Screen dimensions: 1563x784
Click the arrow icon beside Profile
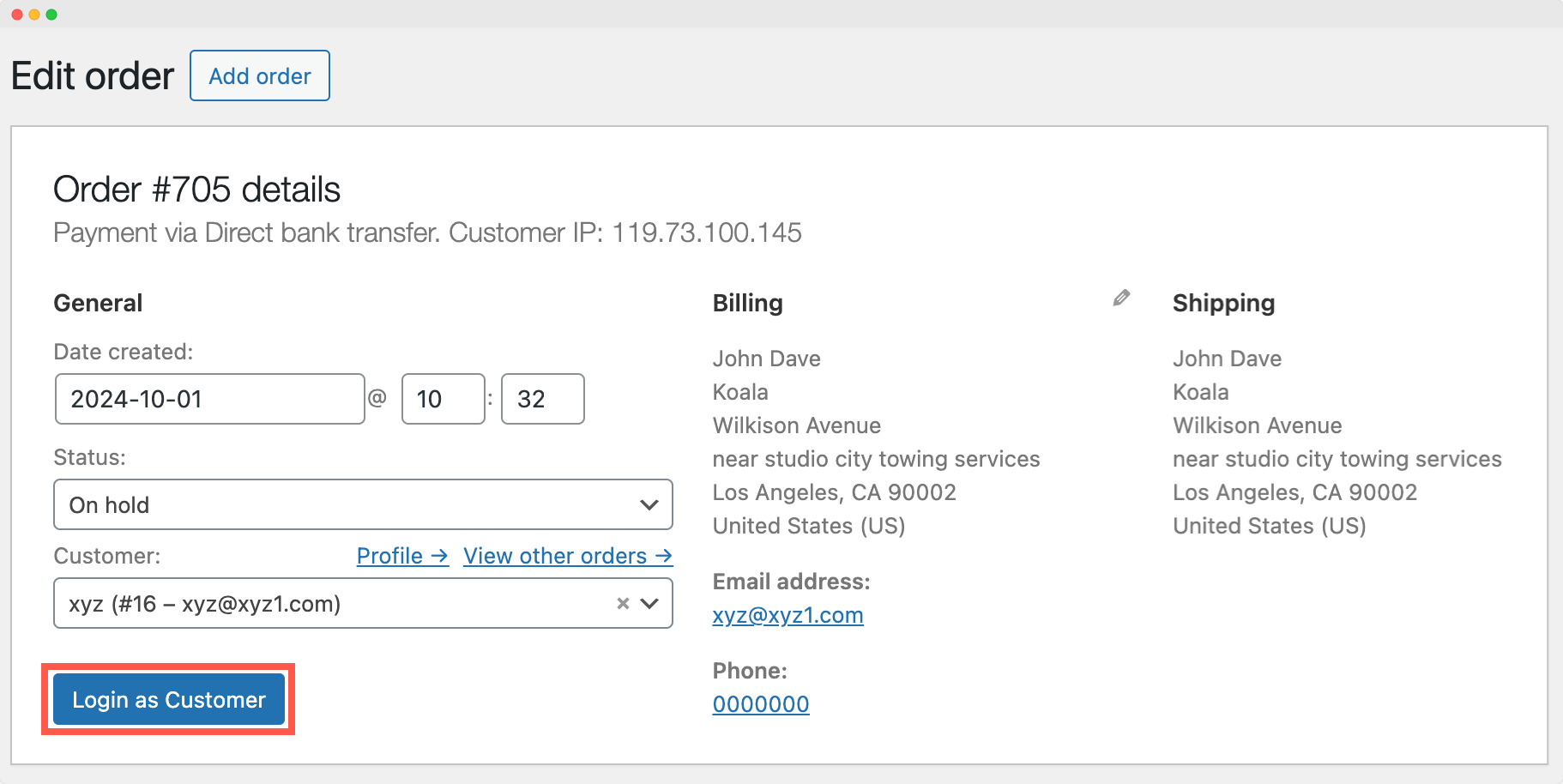pyautogui.click(x=440, y=556)
